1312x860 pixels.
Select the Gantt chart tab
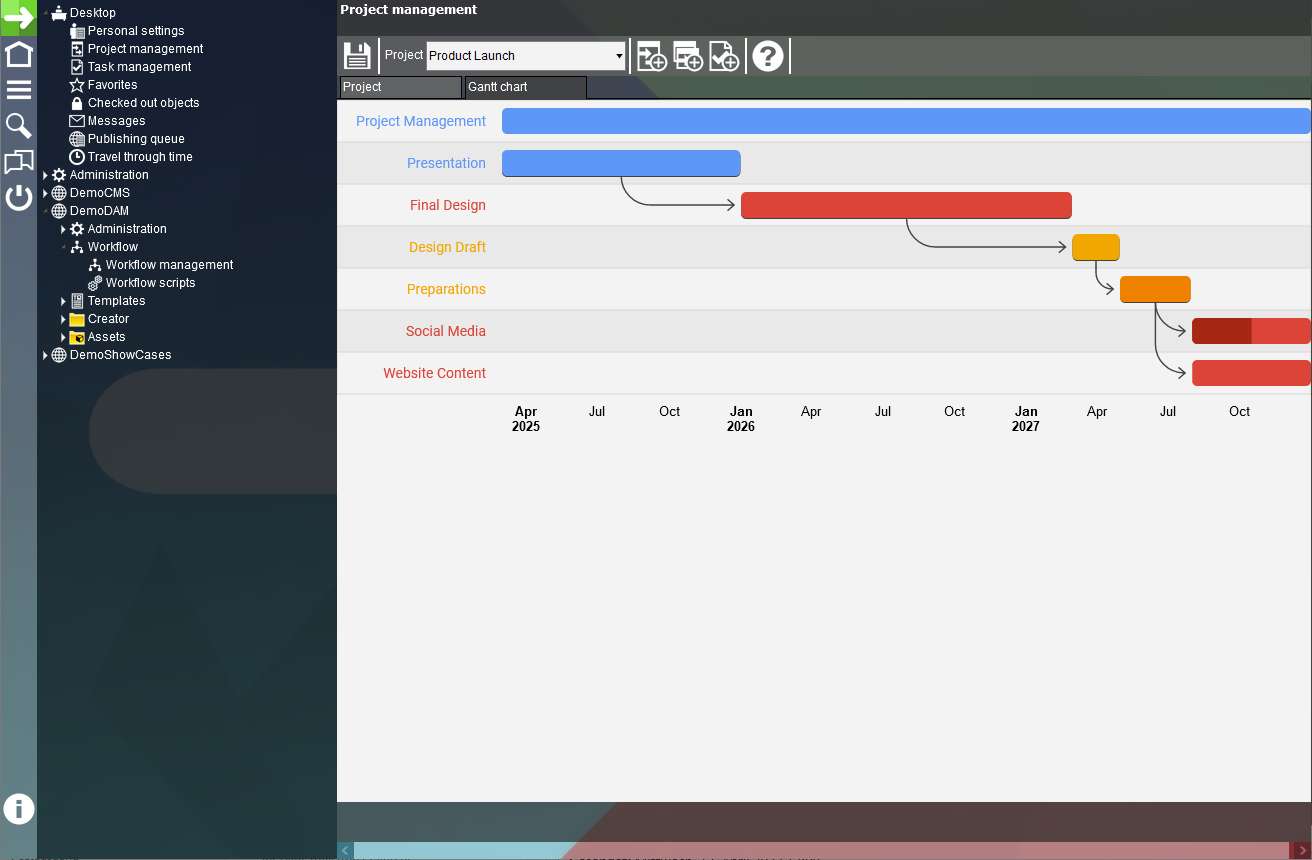tap(524, 87)
